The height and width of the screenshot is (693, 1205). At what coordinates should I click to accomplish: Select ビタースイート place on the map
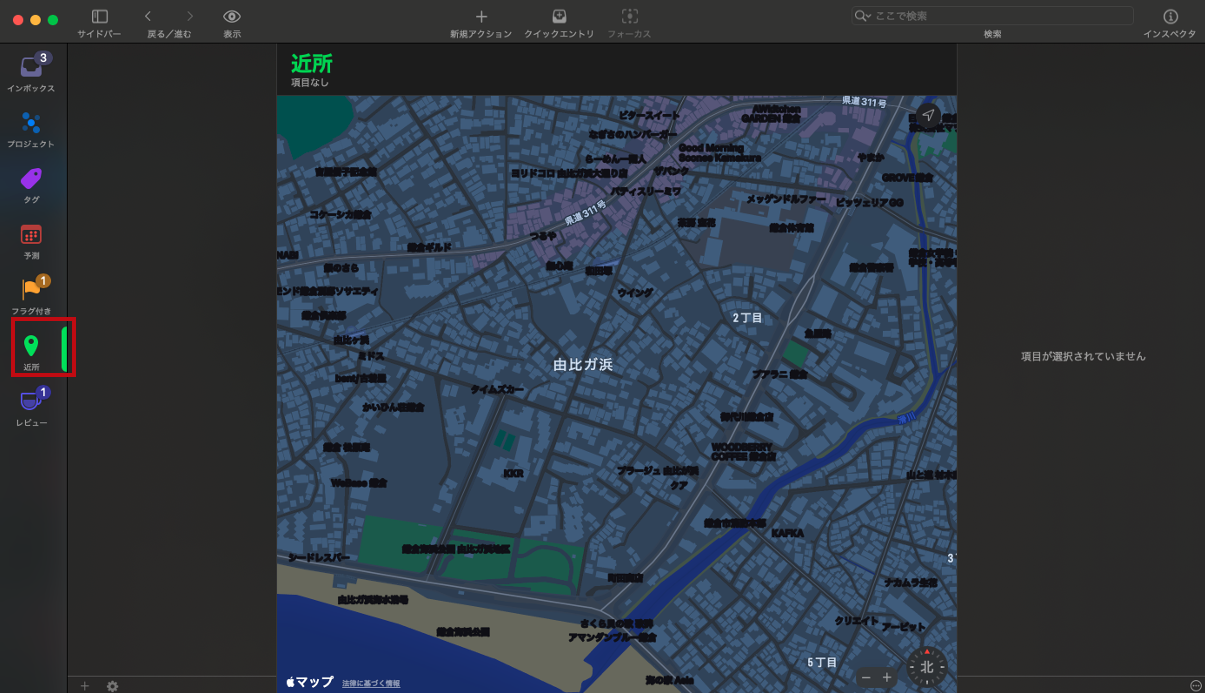point(649,116)
